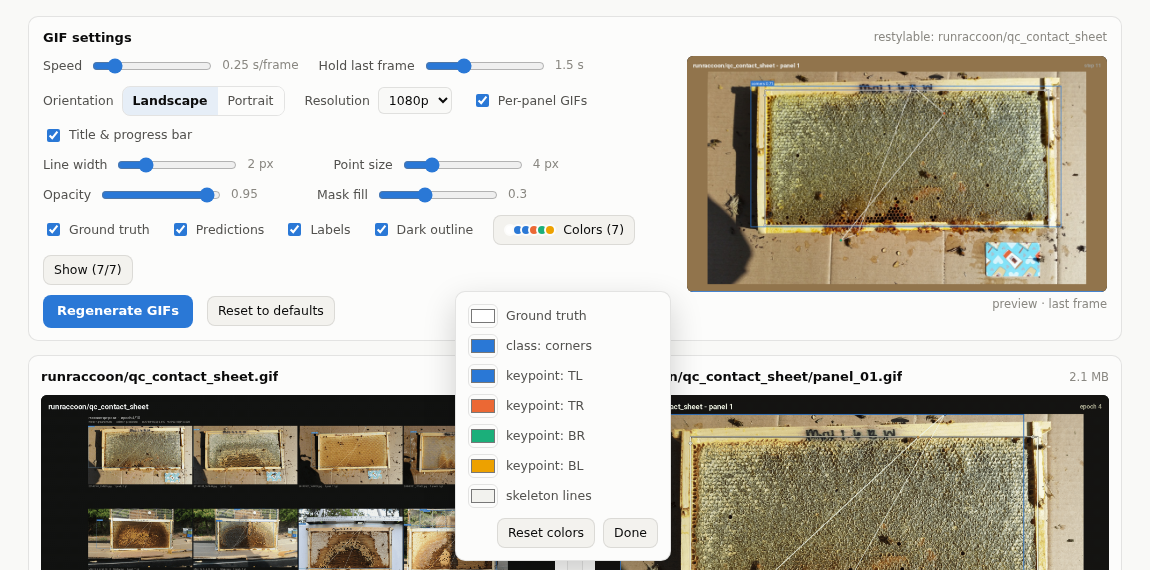1150x570 pixels.
Task: Select the preview · last frame caption
Action: coord(1050,304)
